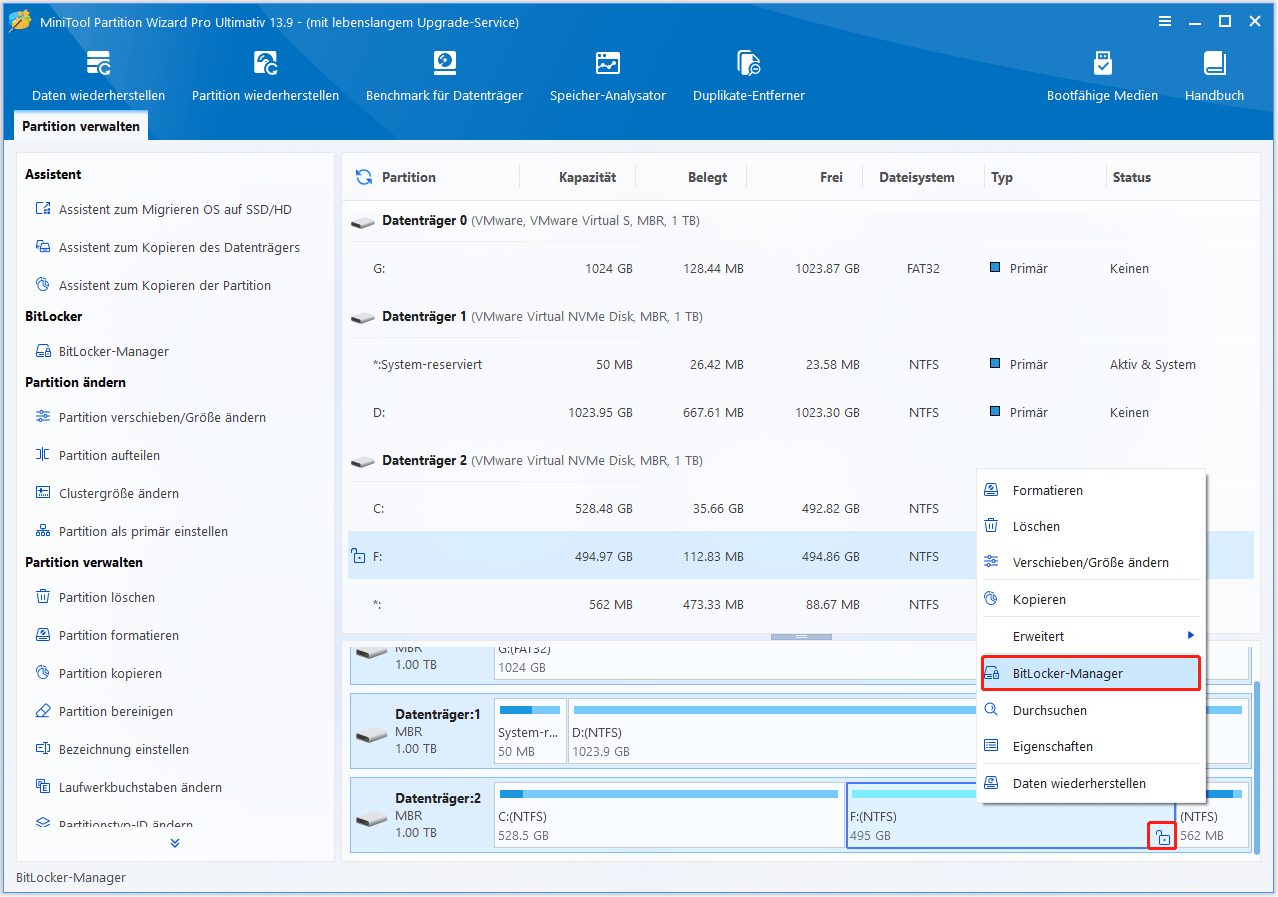Sort by the Typ column header
This screenshot has height=897, width=1278.
(1002, 177)
